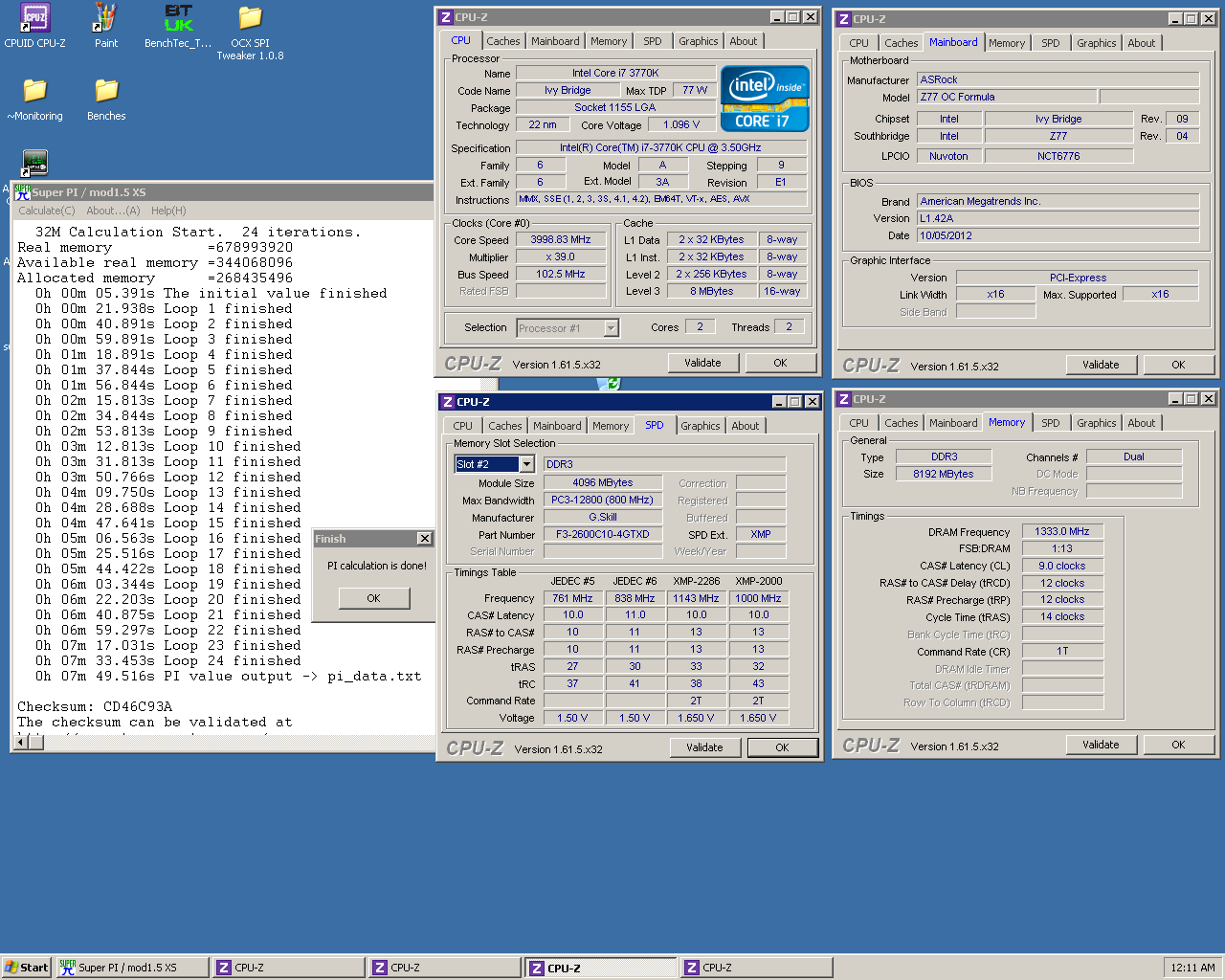This screenshot has width=1225, height=980.
Task: Close the Finish dialog
Action: click(x=424, y=539)
